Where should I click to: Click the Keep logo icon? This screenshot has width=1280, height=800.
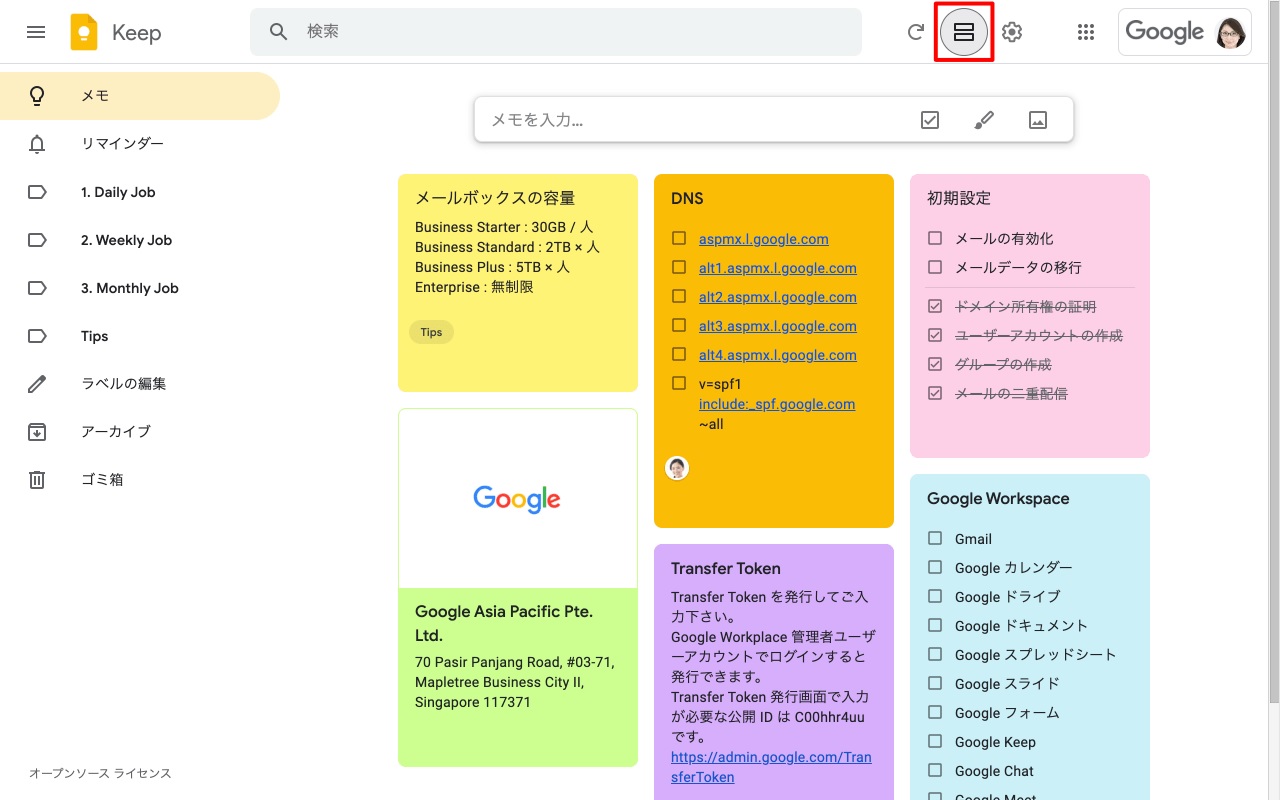pos(84,32)
